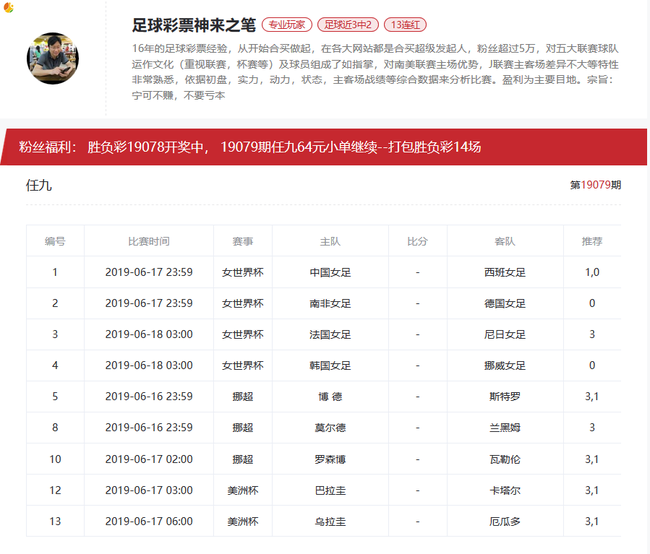Click the 推荐 column header

click(x=592, y=241)
